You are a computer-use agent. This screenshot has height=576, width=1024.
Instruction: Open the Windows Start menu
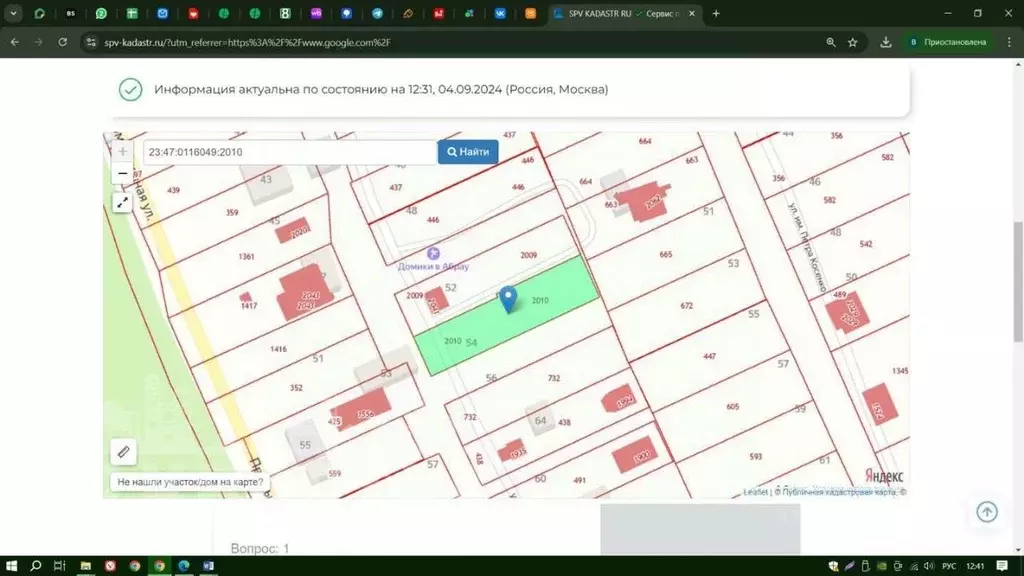11,566
